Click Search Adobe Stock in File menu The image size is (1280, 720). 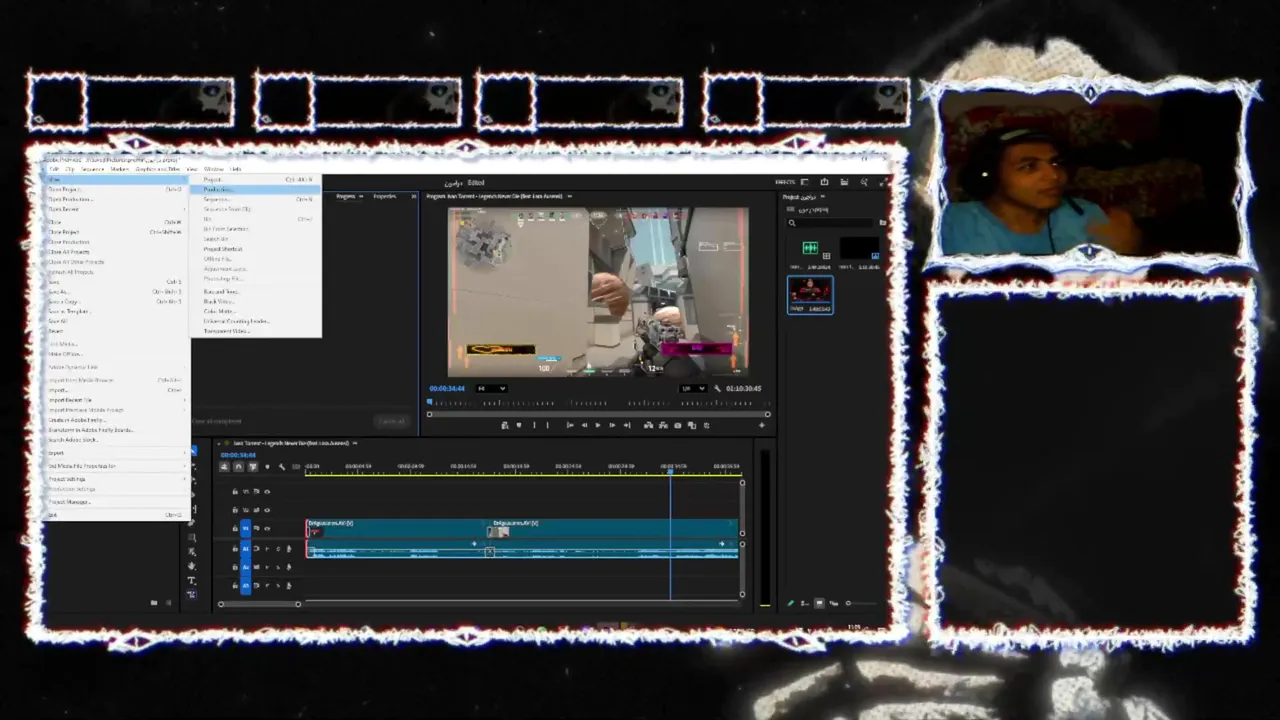(x=117, y=440)
